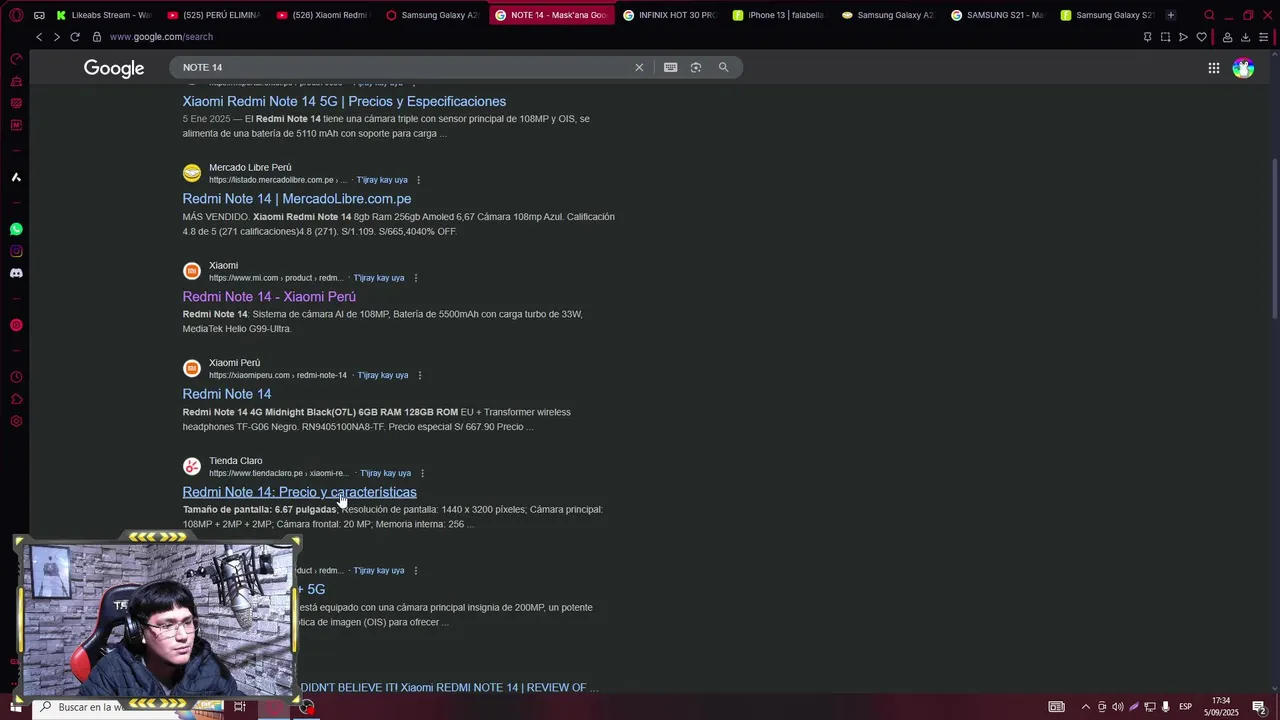Click the ESP language indicator

tap(1185, 707)
